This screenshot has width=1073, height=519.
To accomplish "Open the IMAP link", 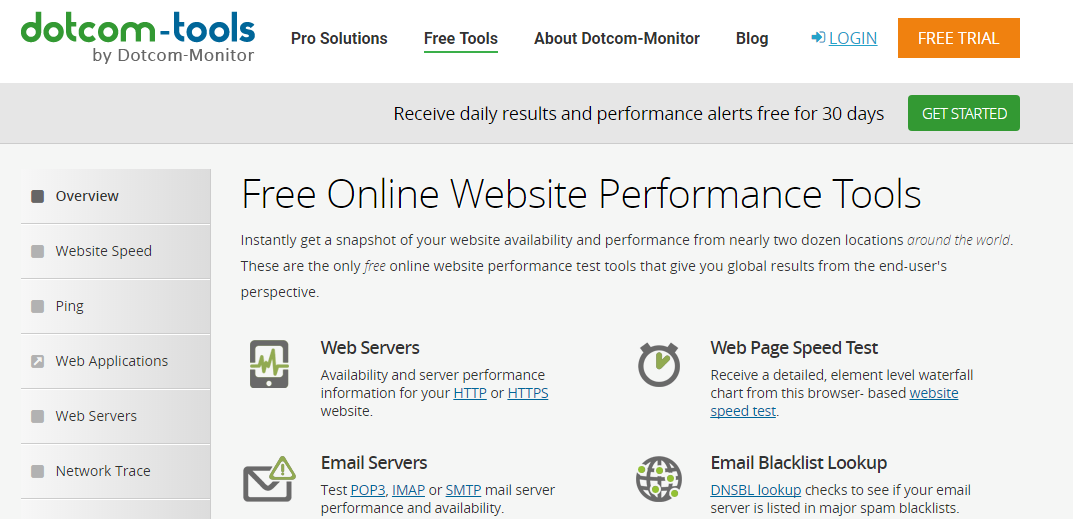I will [x=409, y=490].
